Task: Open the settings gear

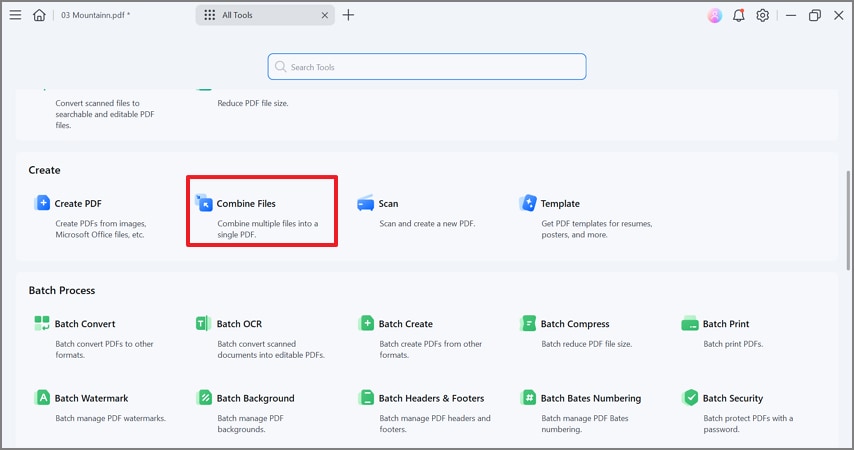Action: pyautogui.click(x=762, y=15)
